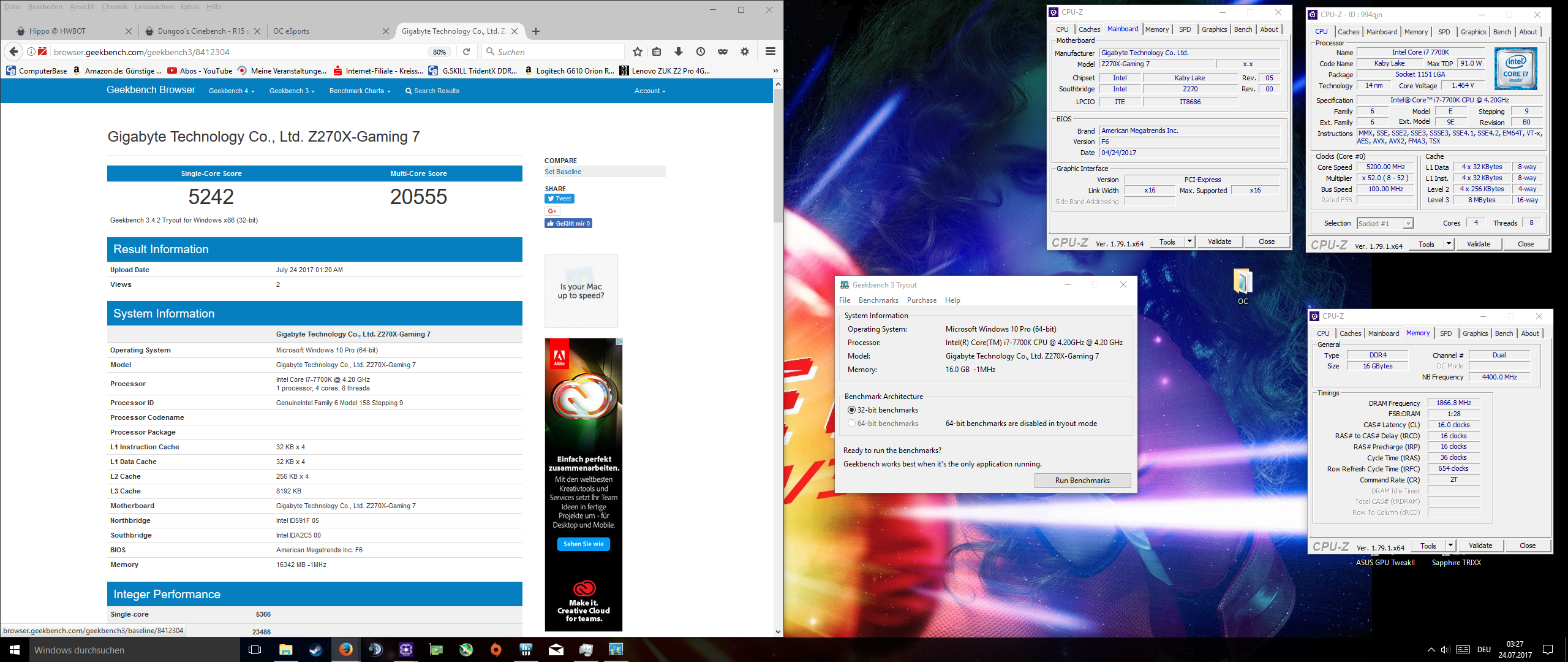This screenshot has height=662, width=1568.
Task: Open private browsing mask icon
Action: pyautogui.click(x=723, y=52)
